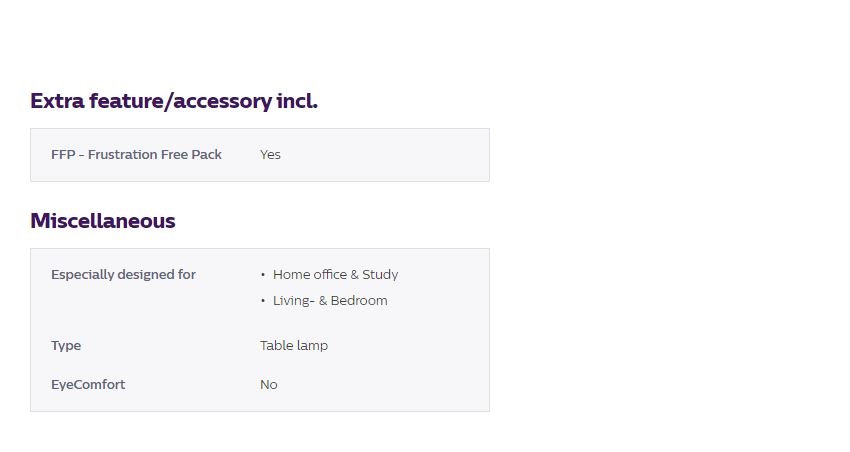Click the 'No' value for EyeComfort
The height and width of the screenshot is (452, 850).
tap(269, 385)
